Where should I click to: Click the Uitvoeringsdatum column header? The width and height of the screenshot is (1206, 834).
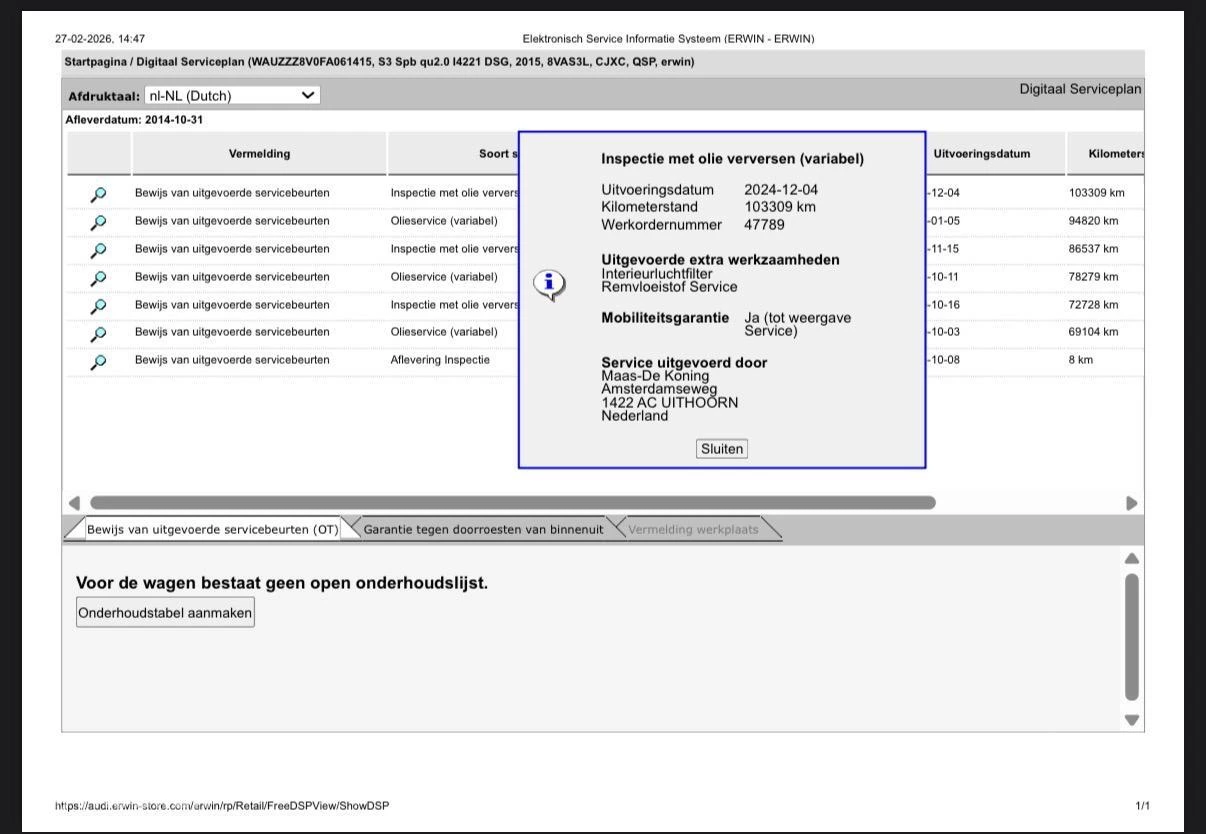point(981,154)
